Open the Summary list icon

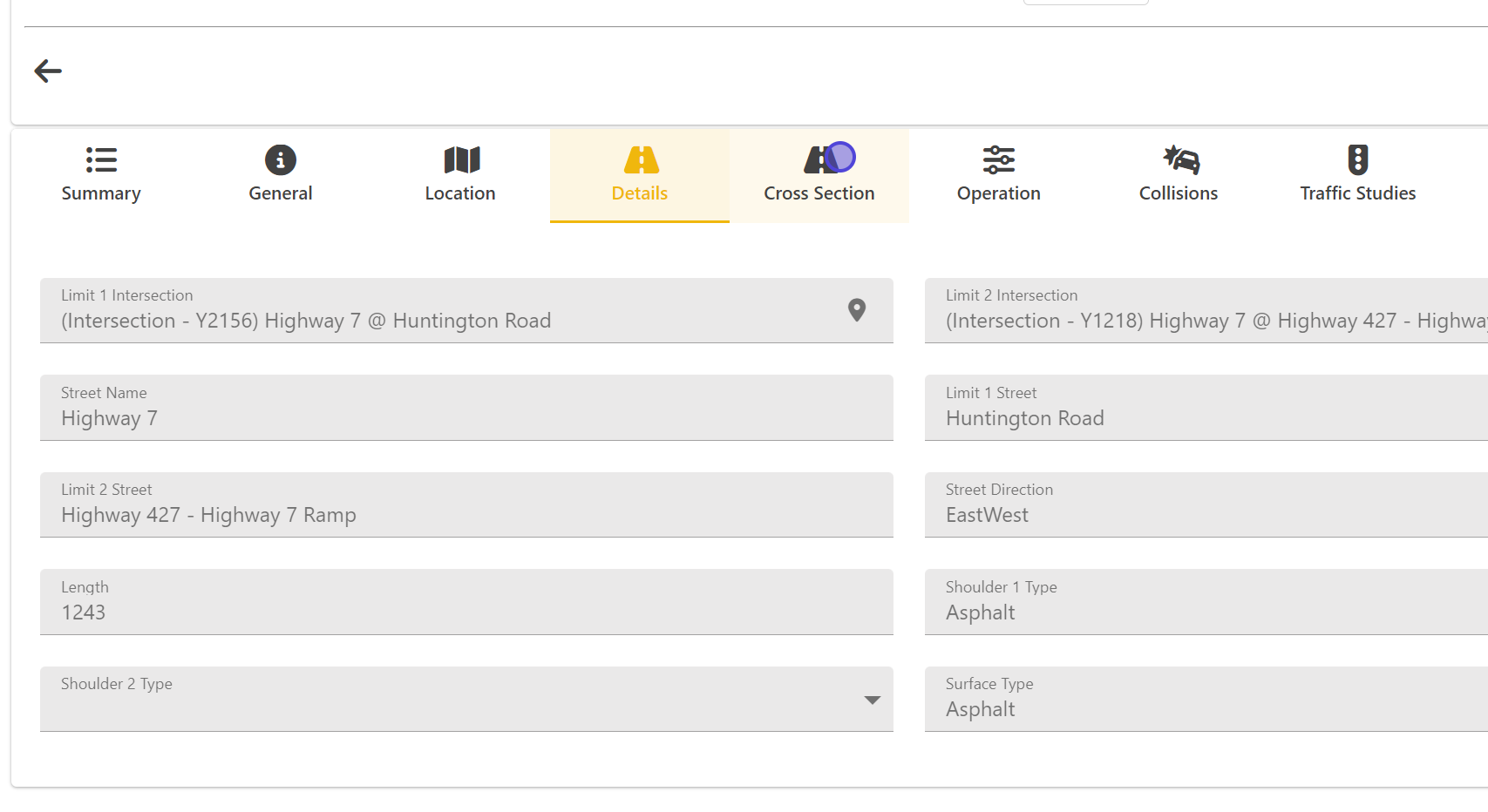pyautogui.click(x=101, y=160)
